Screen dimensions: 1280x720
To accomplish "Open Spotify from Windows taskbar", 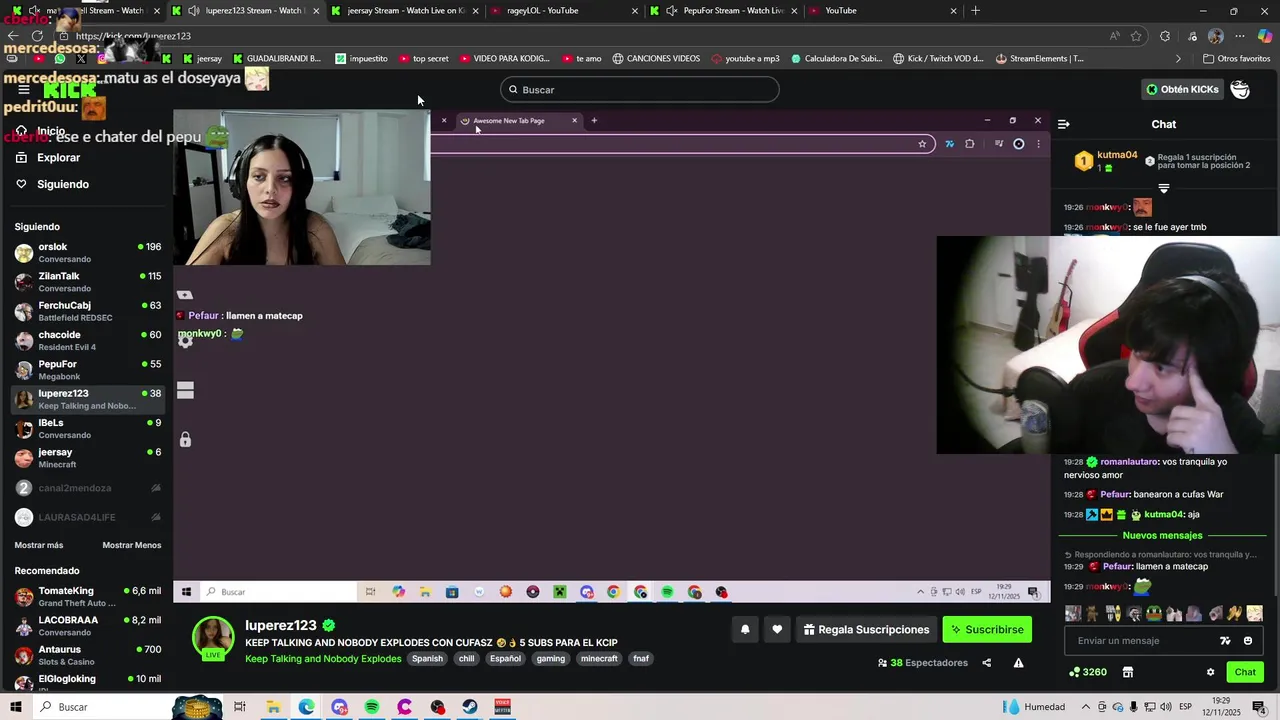I will click(372, 707).
